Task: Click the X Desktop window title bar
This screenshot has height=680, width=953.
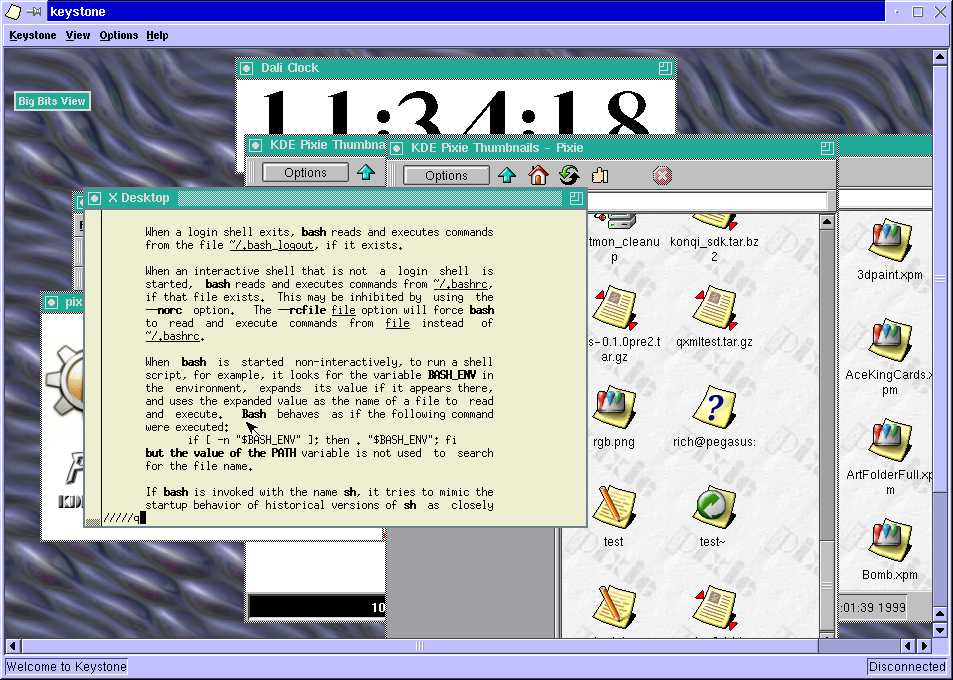Action: point(334,198)
